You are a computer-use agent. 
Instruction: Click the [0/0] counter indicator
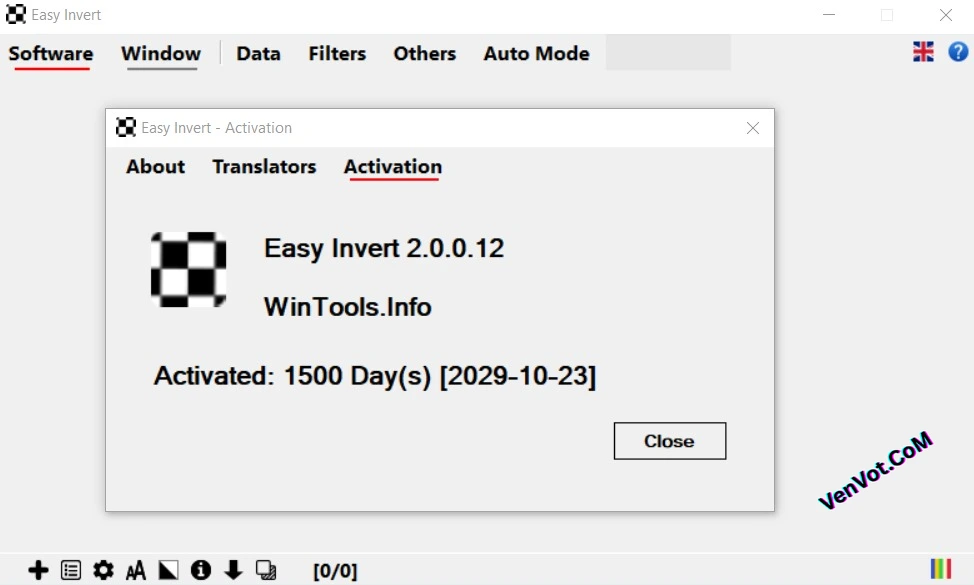point(335,570)
